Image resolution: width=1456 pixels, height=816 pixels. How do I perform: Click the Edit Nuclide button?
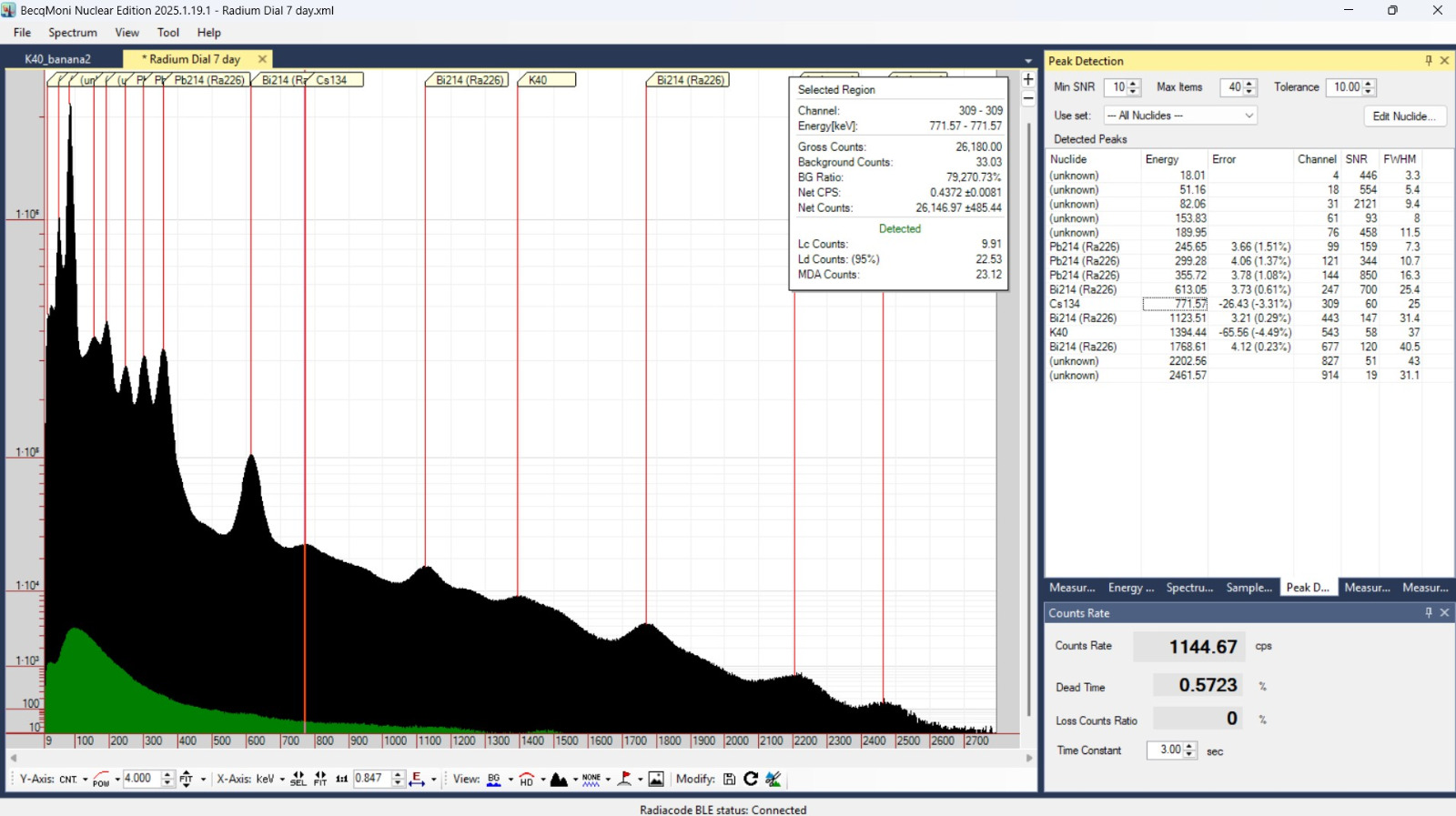(x=1404, y=116)
